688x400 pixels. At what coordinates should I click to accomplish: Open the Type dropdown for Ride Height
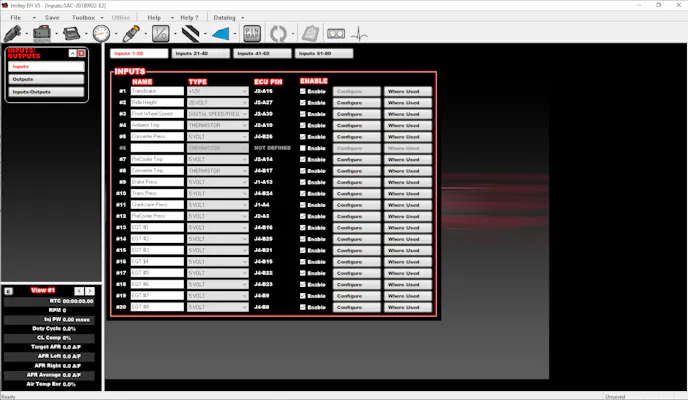pos(217,102)
